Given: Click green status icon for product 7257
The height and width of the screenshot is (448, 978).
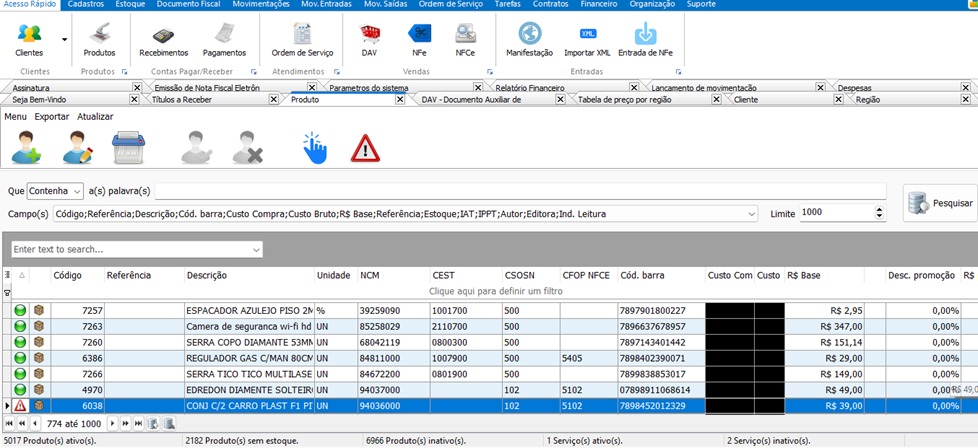Looking at the screenshot, I should [x=20, y=311].
